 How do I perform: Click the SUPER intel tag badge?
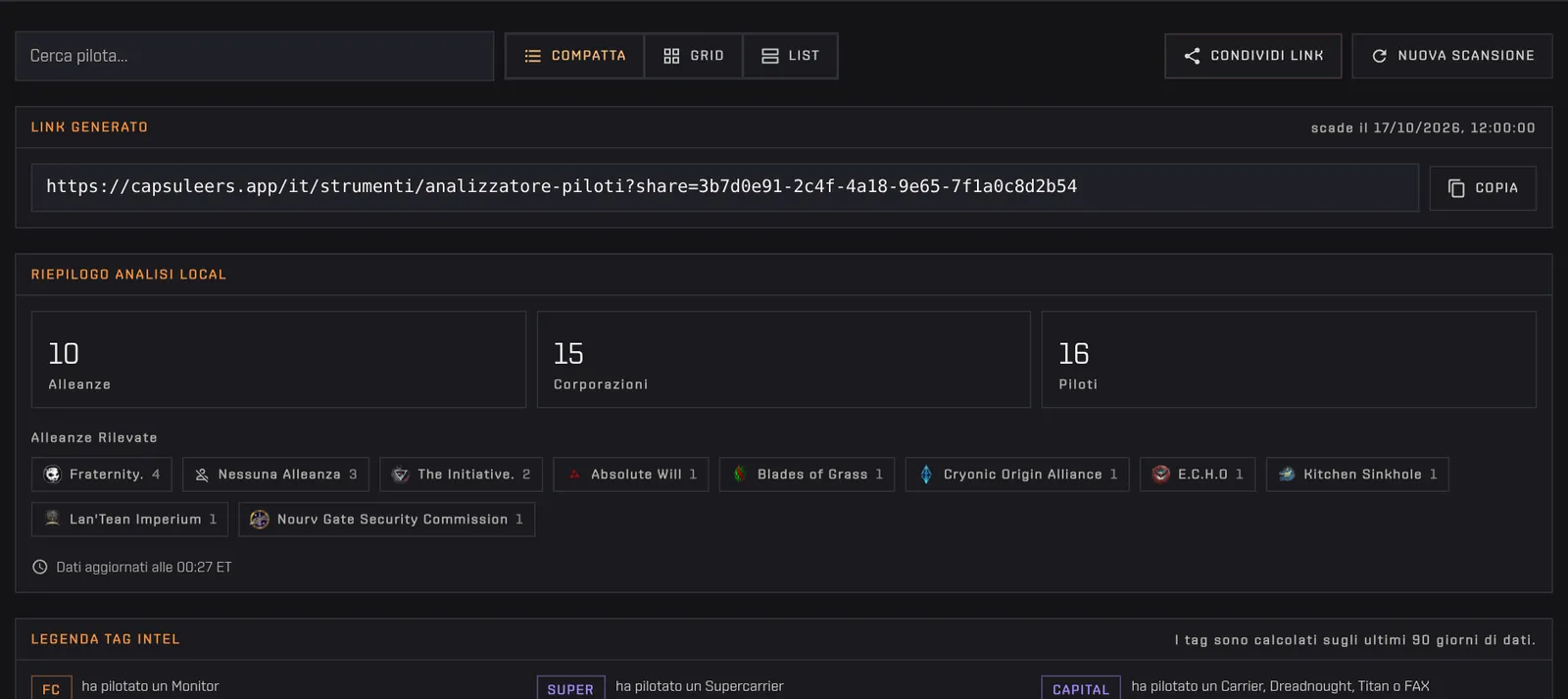[570, 688]
